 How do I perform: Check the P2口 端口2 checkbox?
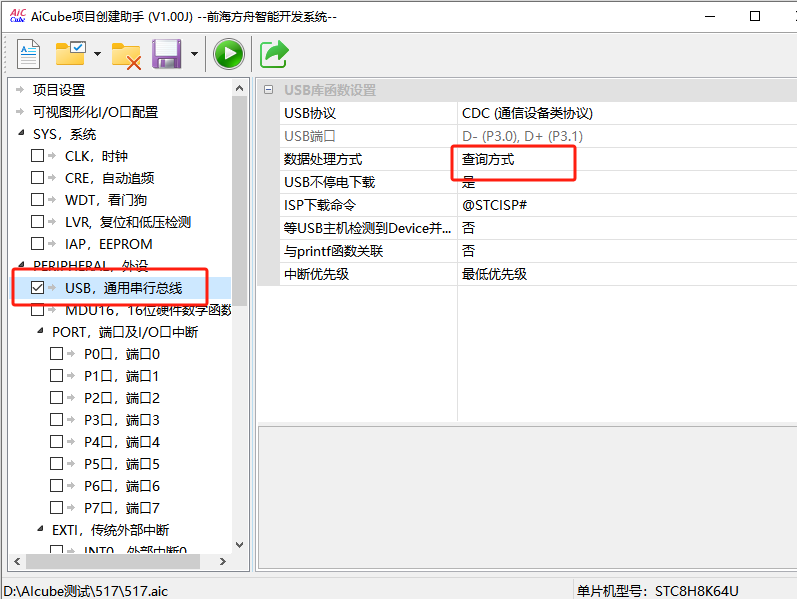(56, 398)
